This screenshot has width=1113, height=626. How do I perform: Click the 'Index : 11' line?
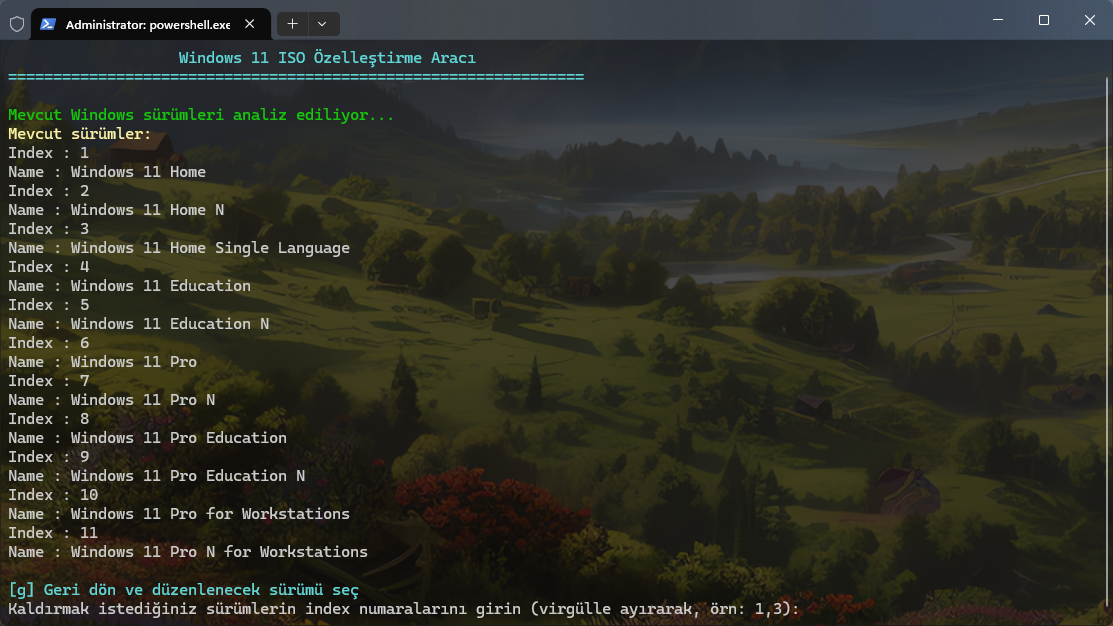tap(53, 533)
